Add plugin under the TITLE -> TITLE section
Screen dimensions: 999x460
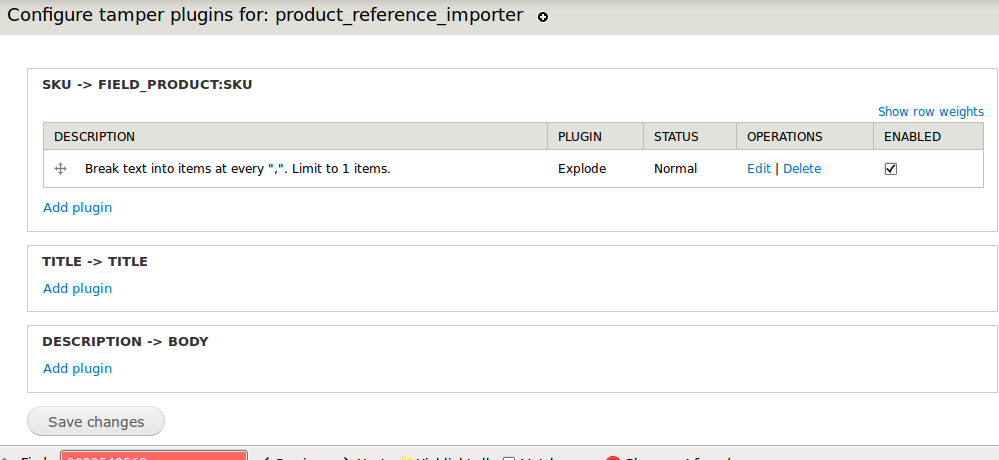(77, 289)
